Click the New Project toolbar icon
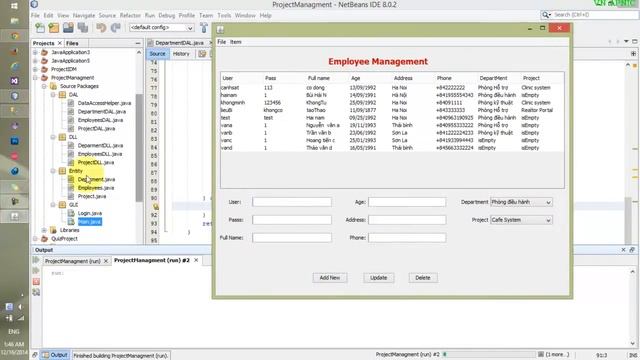The image size is (640, 360). click(x=54, y=27)
